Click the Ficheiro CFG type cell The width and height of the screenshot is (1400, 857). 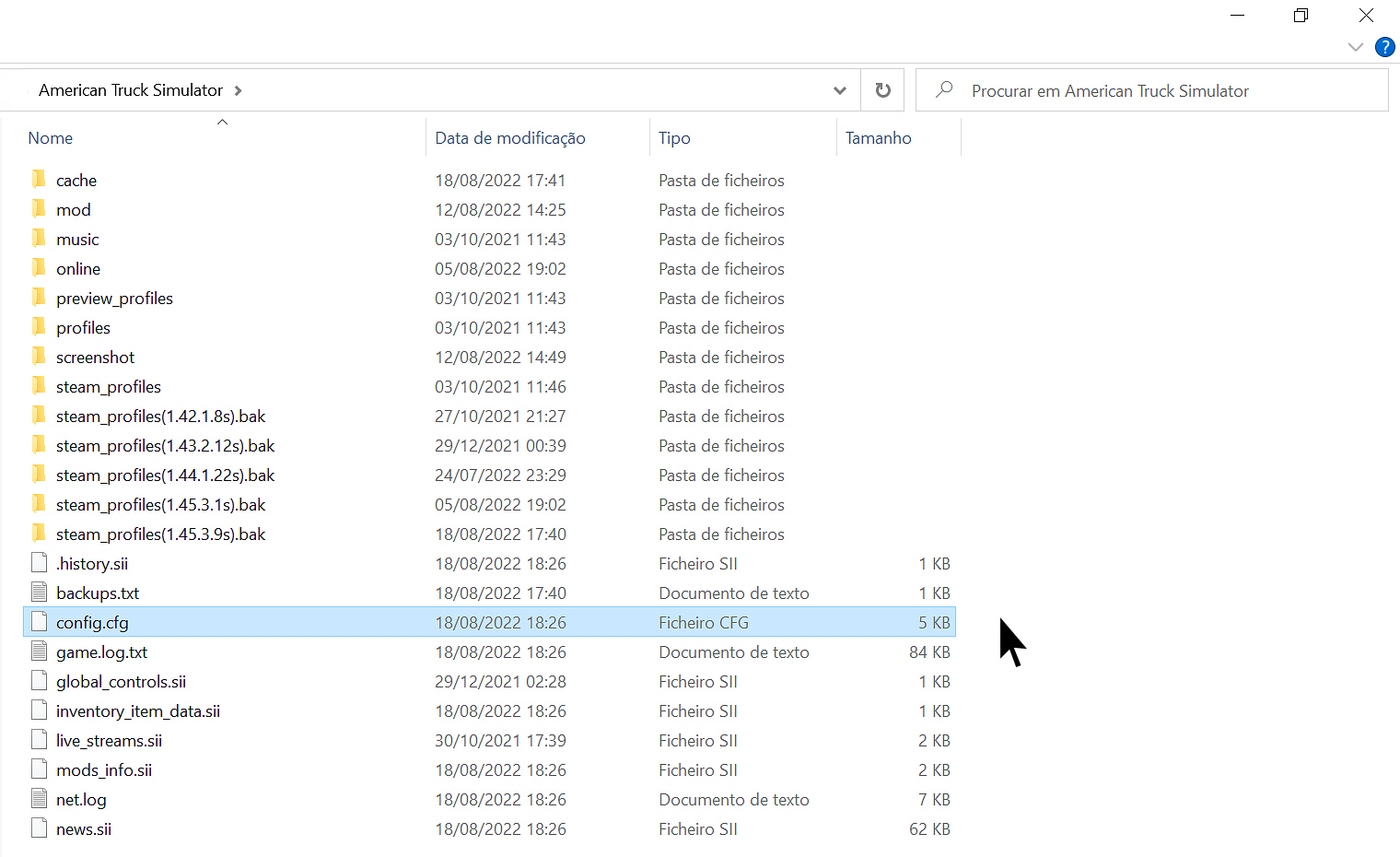[704, 623]
